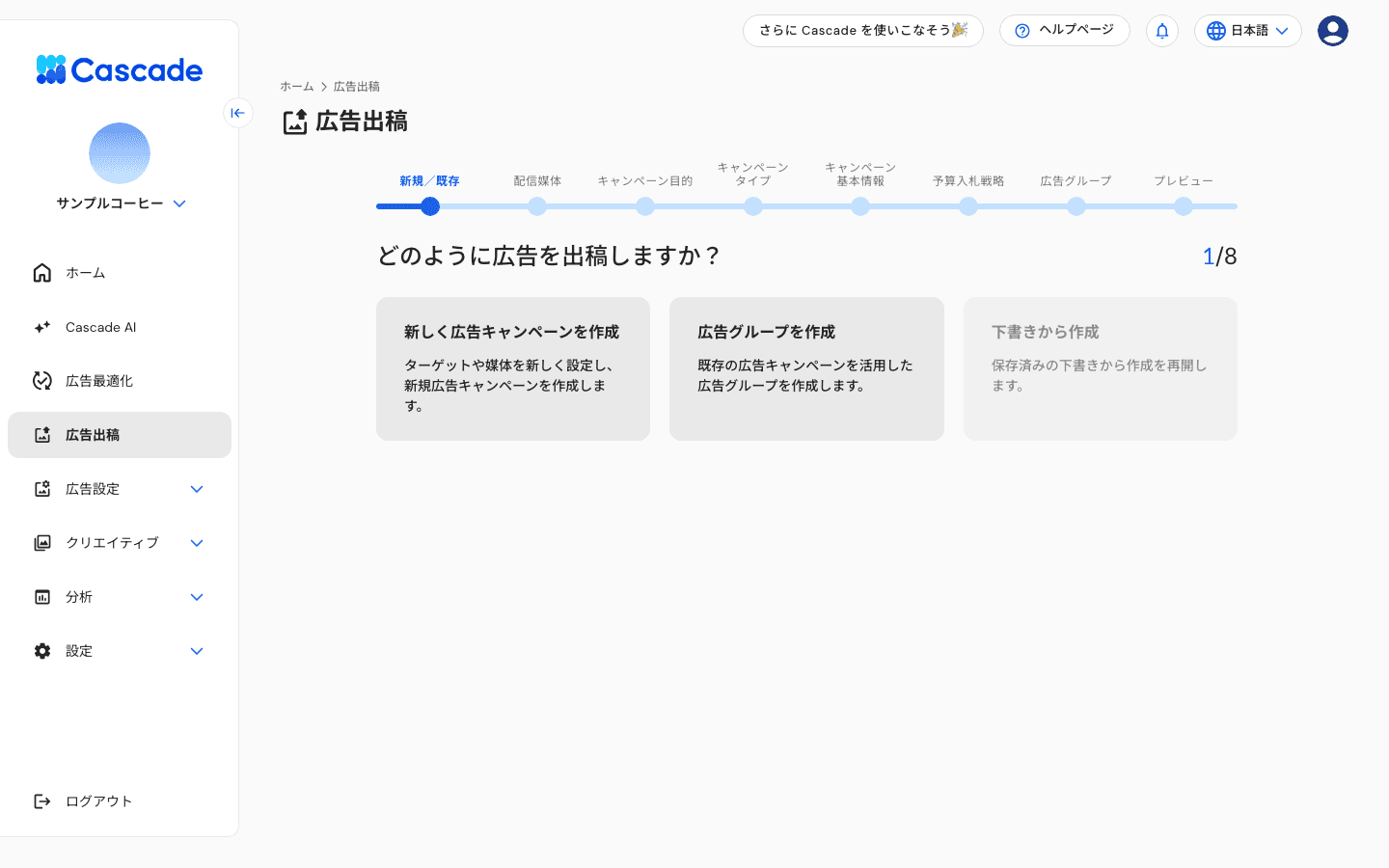1389x868 pixels.
Task: Open the ヘルプページ button
Action: pos(1065,31)
